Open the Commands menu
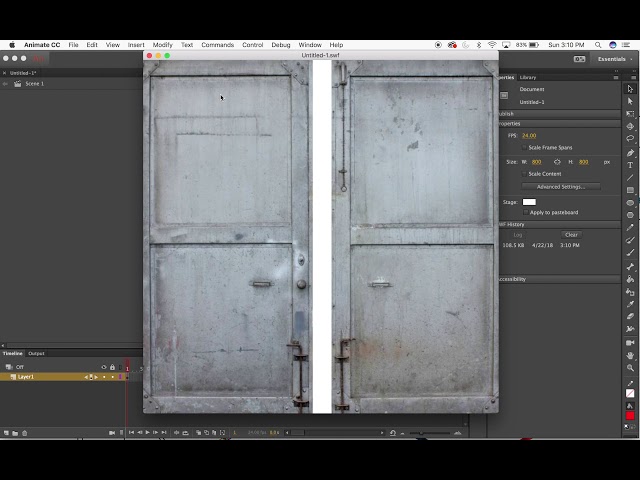 click(218, 45)
